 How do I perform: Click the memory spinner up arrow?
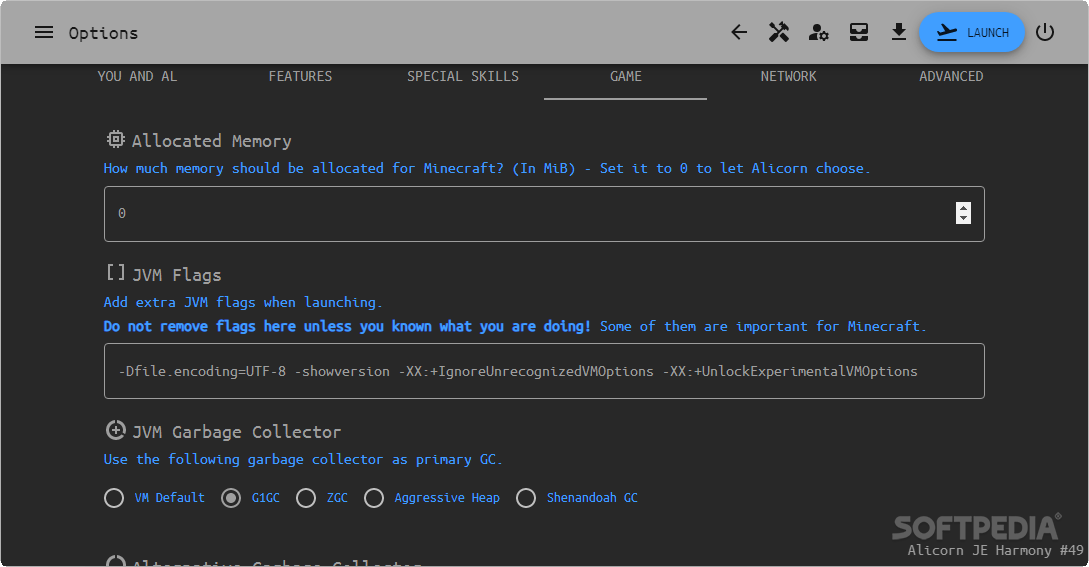click(963, 208)
